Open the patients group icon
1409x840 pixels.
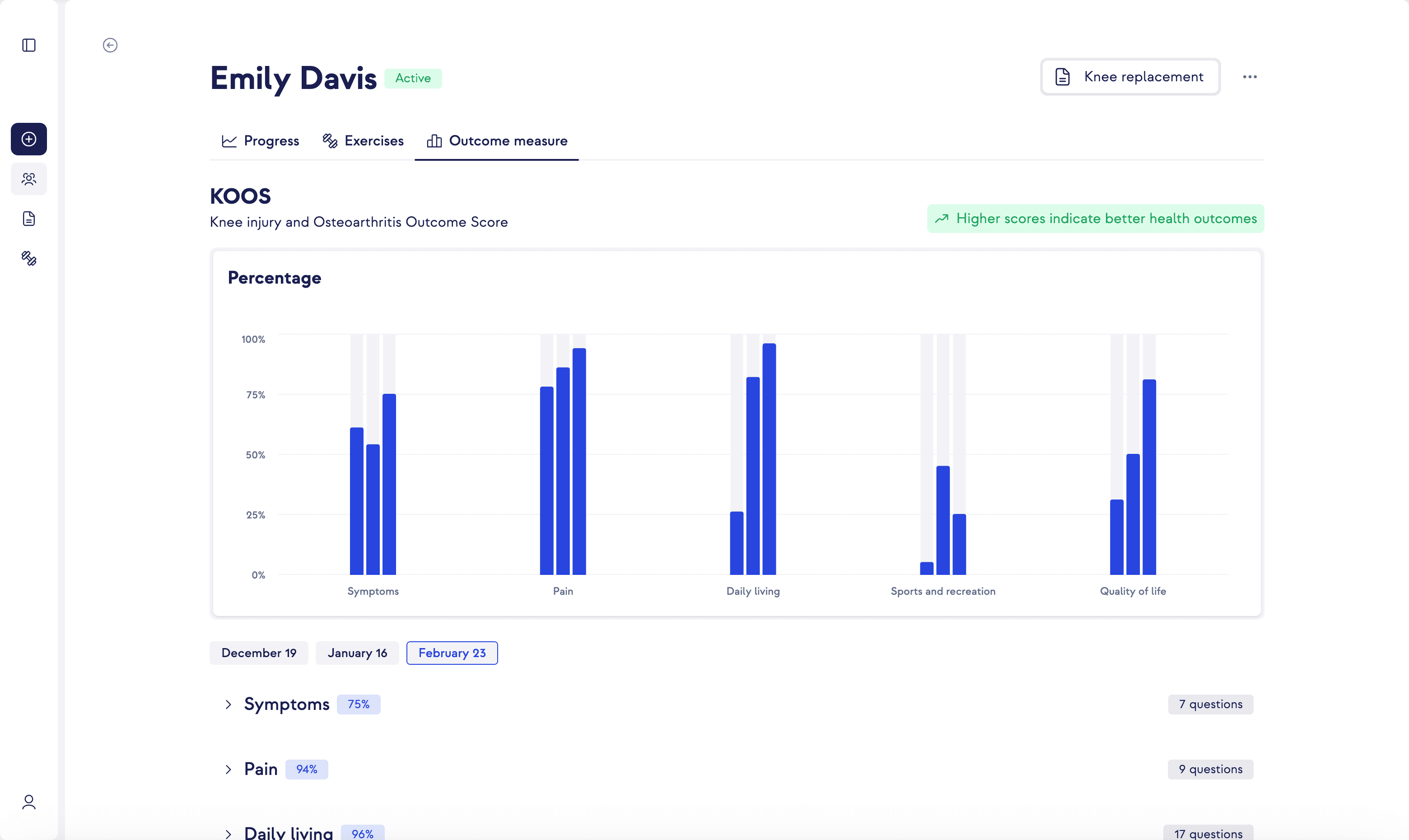coord(29,179)
